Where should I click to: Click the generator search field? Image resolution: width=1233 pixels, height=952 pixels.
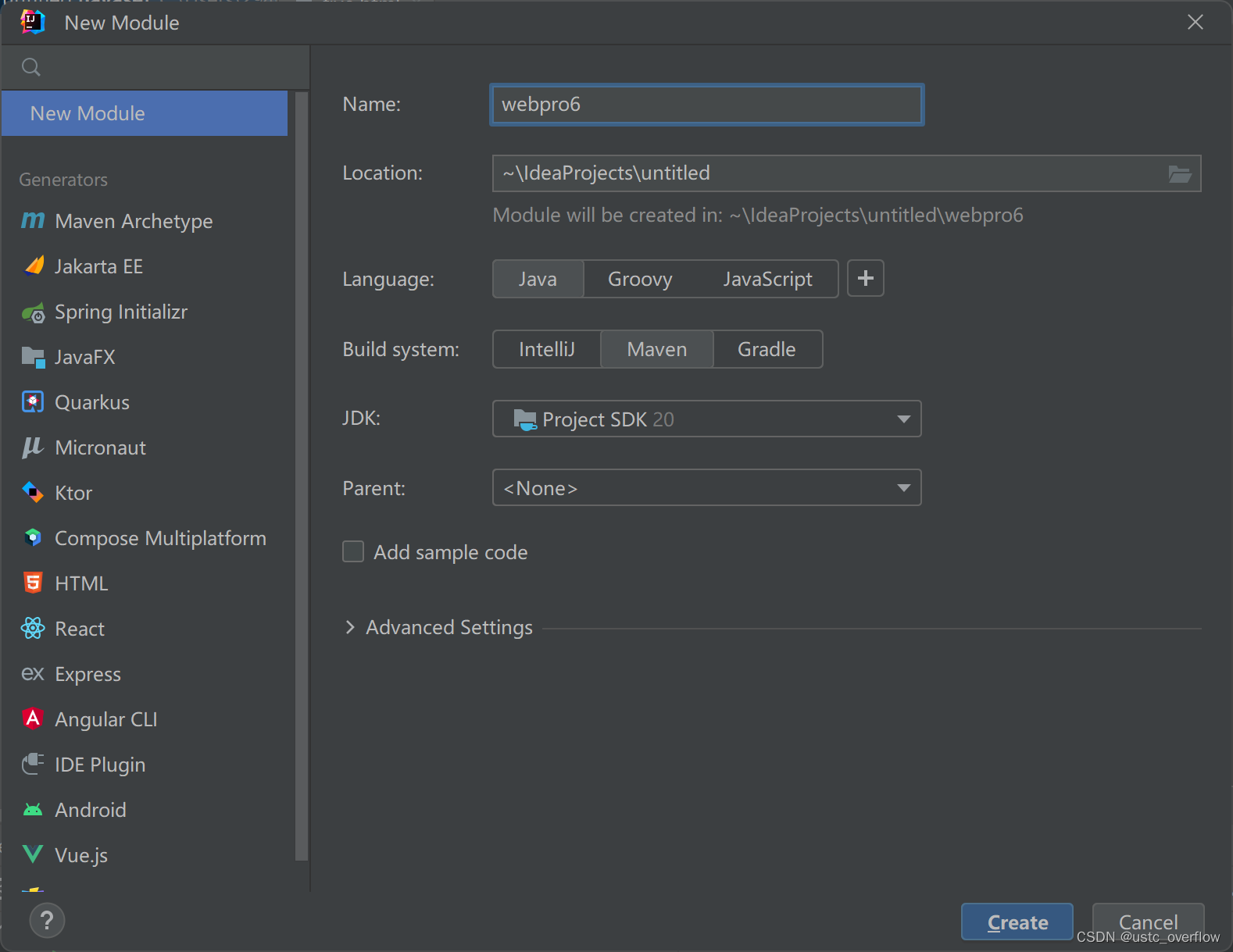pyautogui.click(x=155, y=67)
